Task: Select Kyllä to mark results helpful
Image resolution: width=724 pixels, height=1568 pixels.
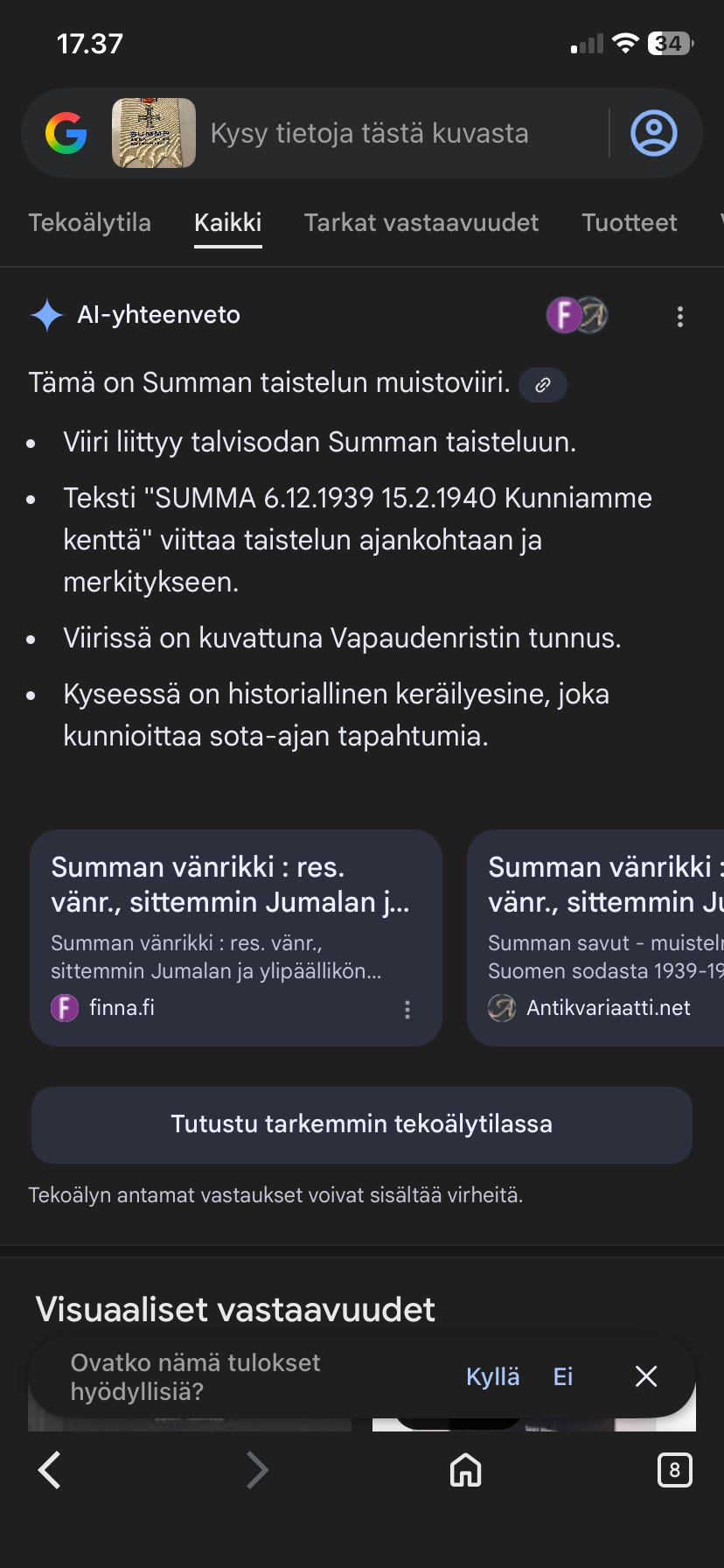Action: click(492, 1376)
